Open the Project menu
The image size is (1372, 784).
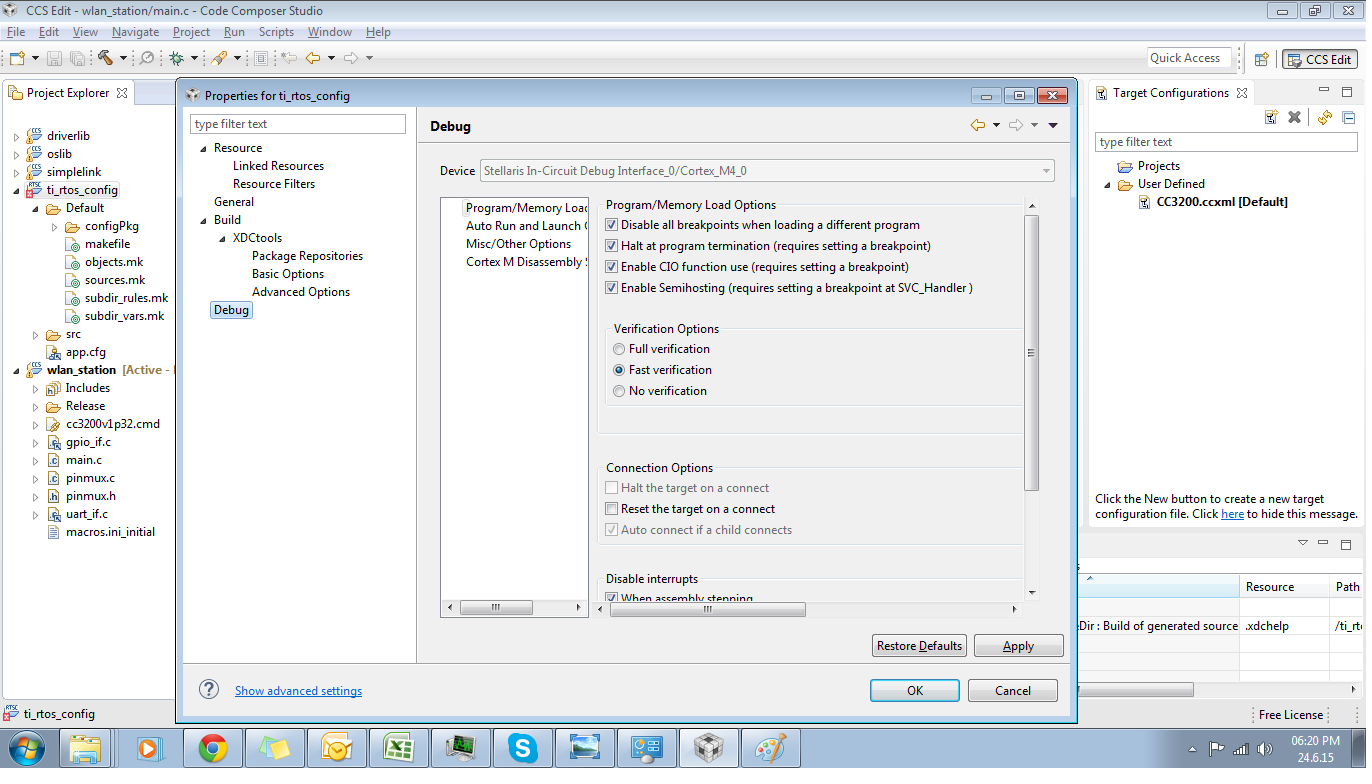(x=191, y=32)
